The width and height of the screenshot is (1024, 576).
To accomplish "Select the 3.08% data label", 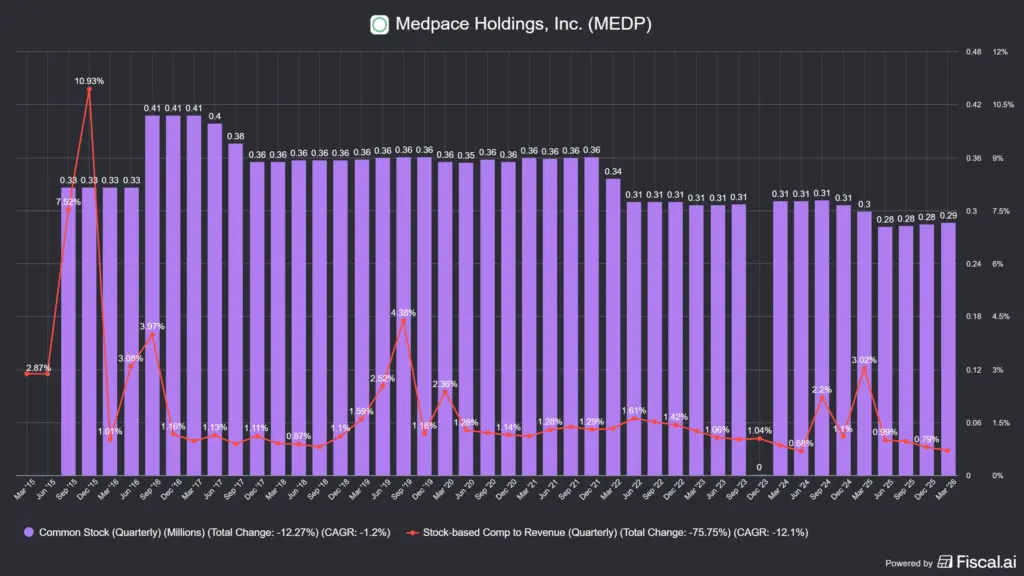I will [x=130, y=358].
